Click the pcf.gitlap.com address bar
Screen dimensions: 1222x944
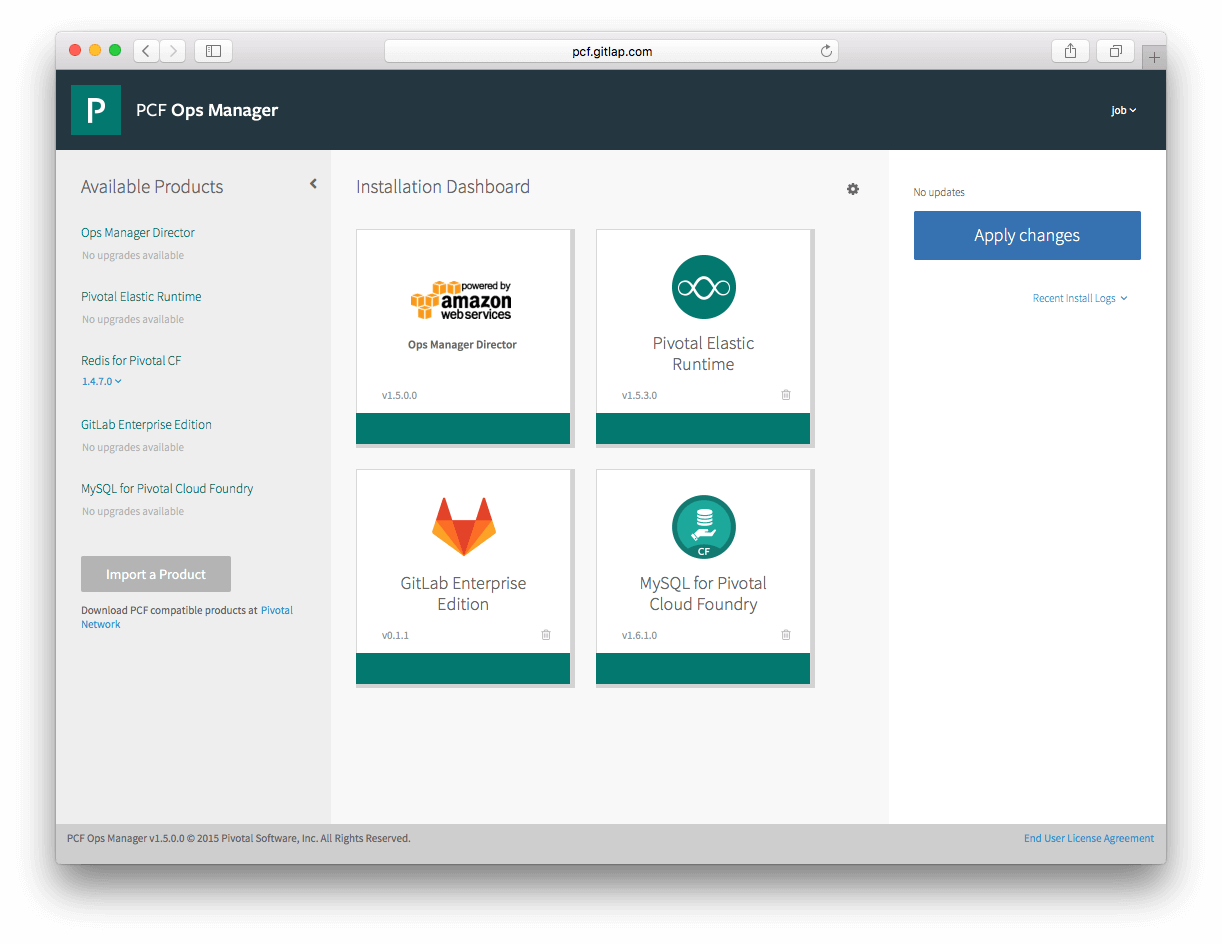click(x=611, y=51)
